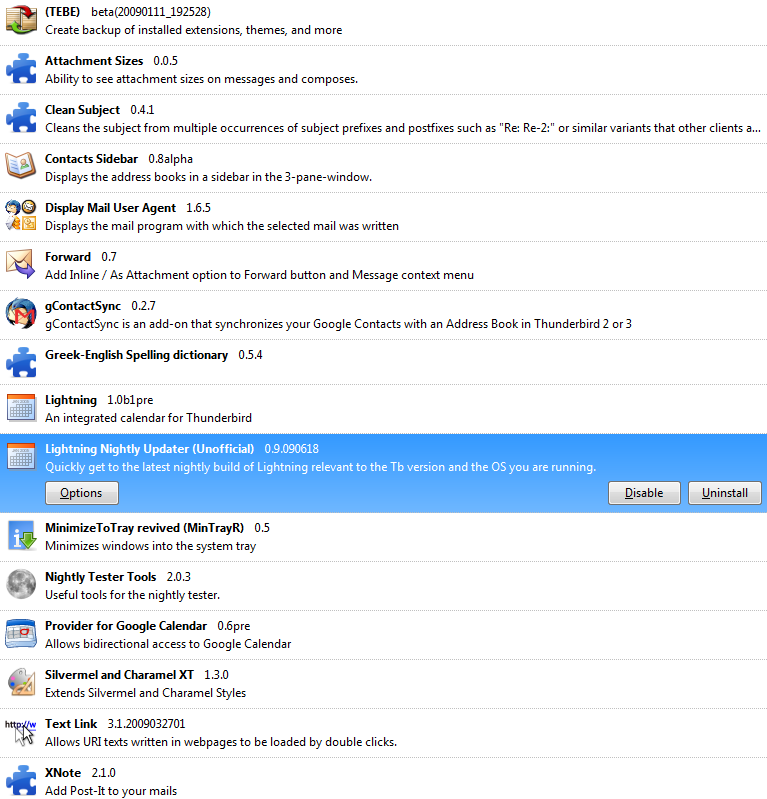This screenshot has width=767, height=799.
Task: Click 'An integrated calendar for Thunderbird' description
Action: coord(148,418)
